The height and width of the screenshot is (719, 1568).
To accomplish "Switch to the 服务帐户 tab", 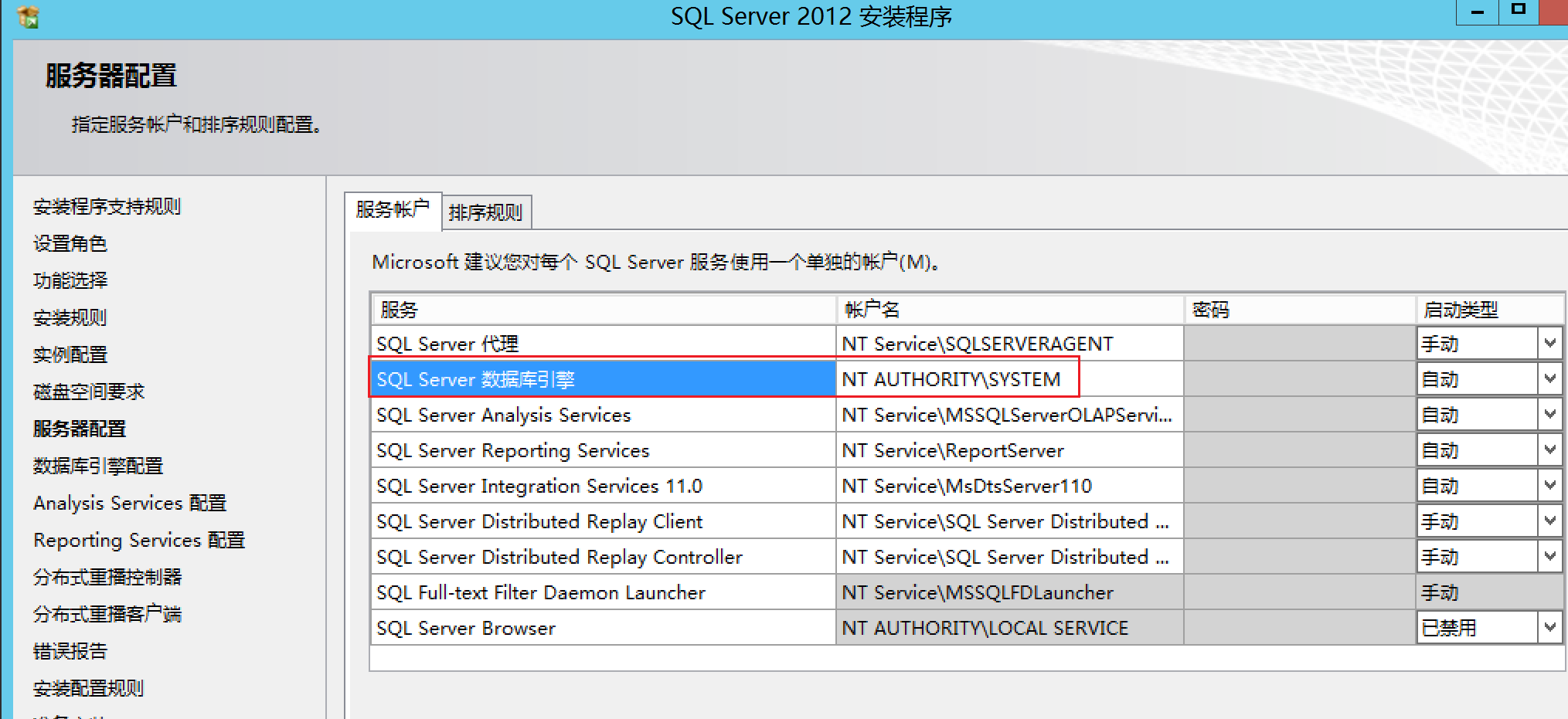I will 393,210.
